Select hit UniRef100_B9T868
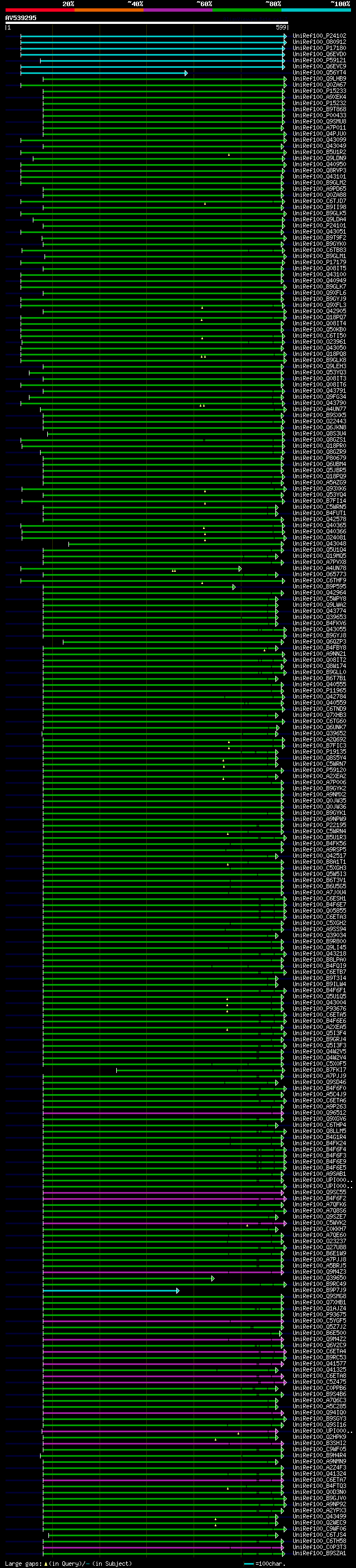This screenshot has width=356, height=1568. pos(319,109)
